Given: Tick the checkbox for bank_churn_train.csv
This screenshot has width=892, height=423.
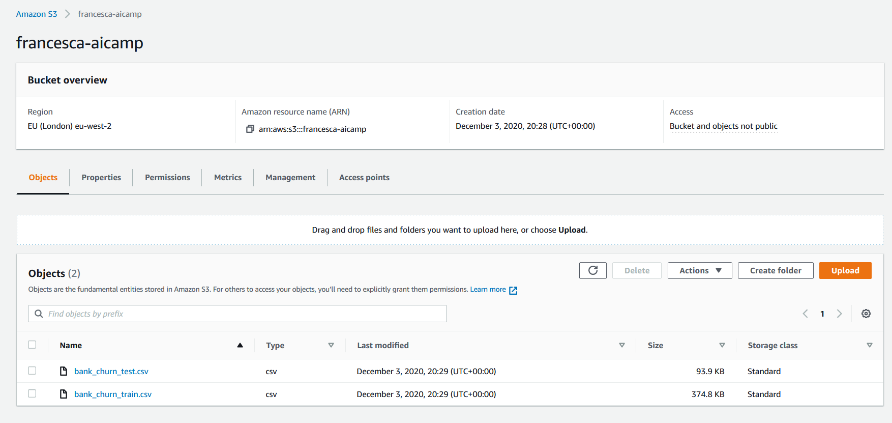Looking at the screenshot, I should (32, 393).
